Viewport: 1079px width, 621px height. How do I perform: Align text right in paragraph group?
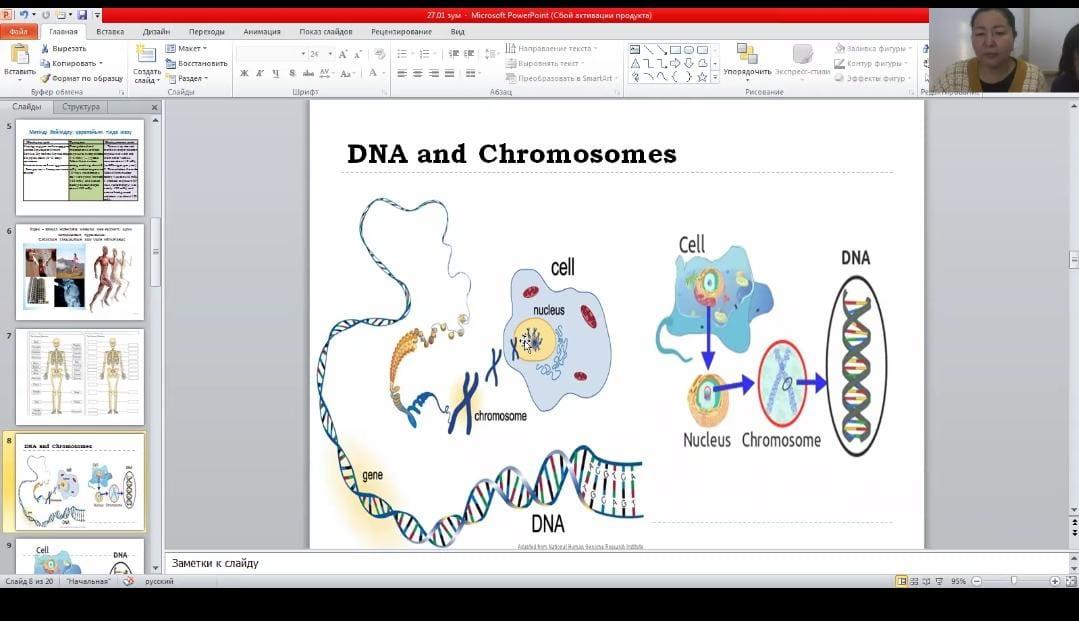[434, 73]
